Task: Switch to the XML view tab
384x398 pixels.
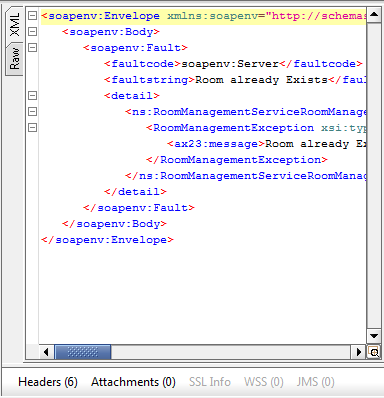Action: click(x=15, y=25)
